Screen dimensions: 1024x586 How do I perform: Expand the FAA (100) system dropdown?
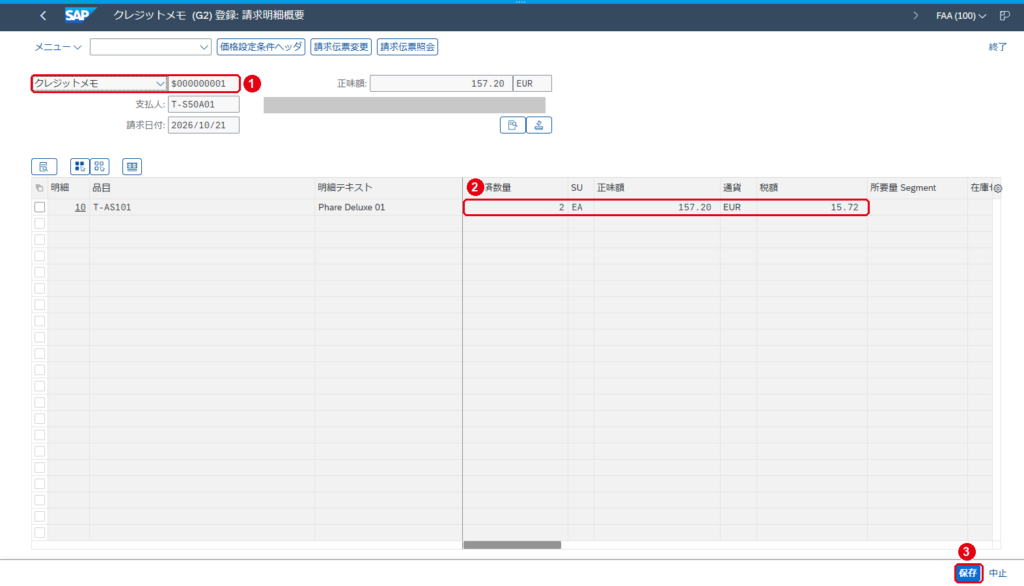point(961,16)
